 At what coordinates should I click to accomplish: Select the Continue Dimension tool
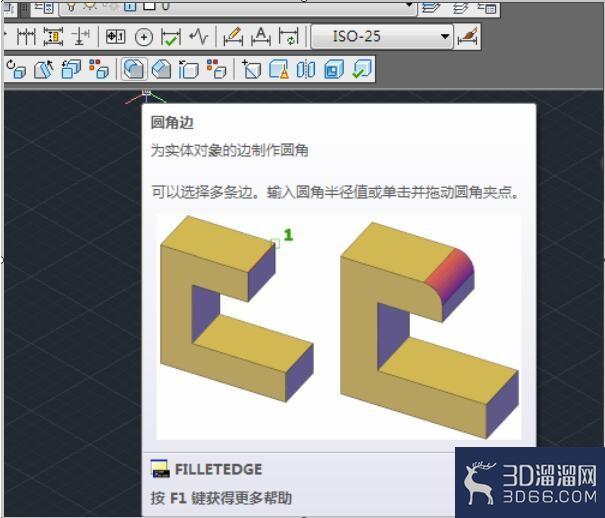[26, 37]
